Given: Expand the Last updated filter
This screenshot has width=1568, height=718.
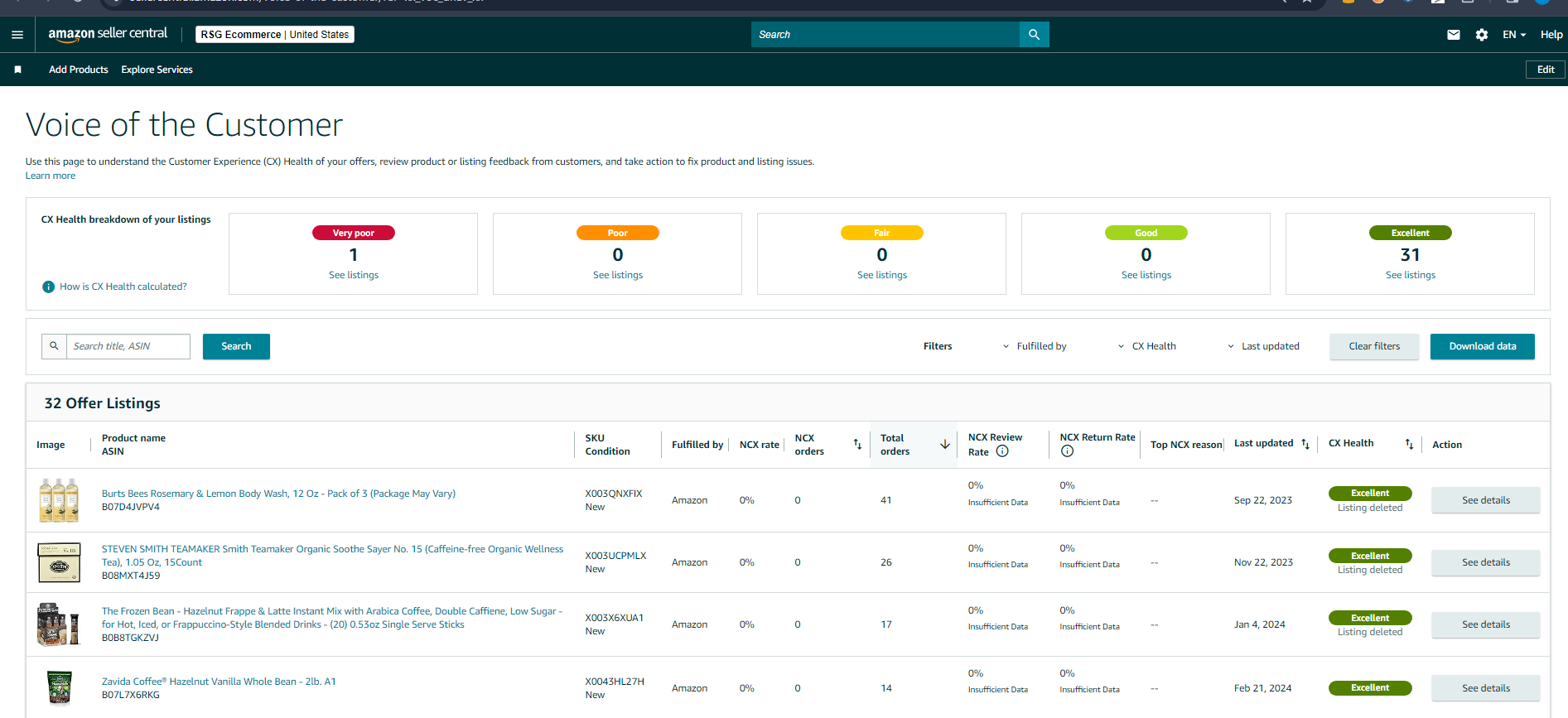Looking at the screenshot, I should pyautogui.click(x=1263, y=346).
